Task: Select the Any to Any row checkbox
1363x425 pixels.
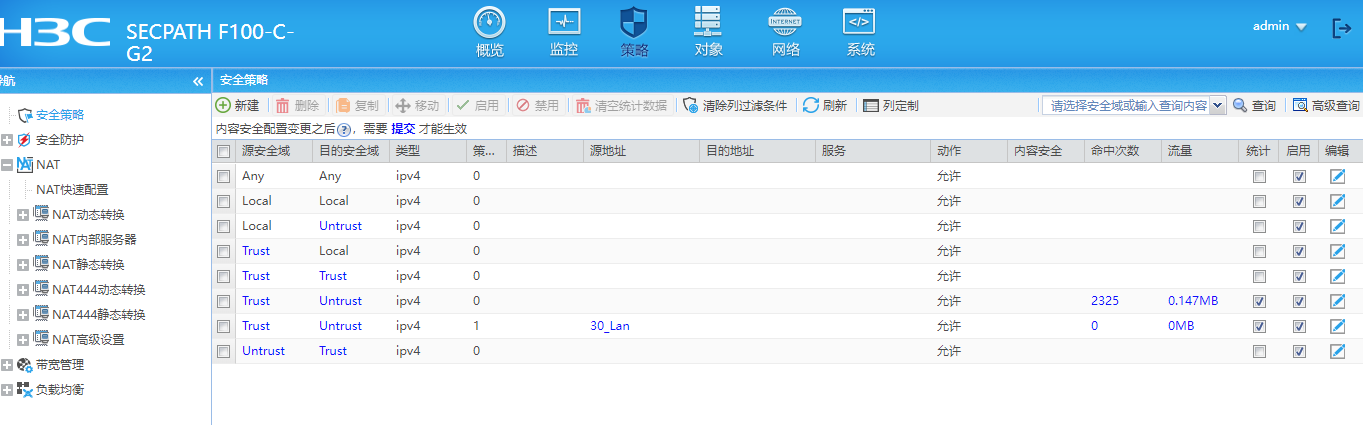Action: 224,176
